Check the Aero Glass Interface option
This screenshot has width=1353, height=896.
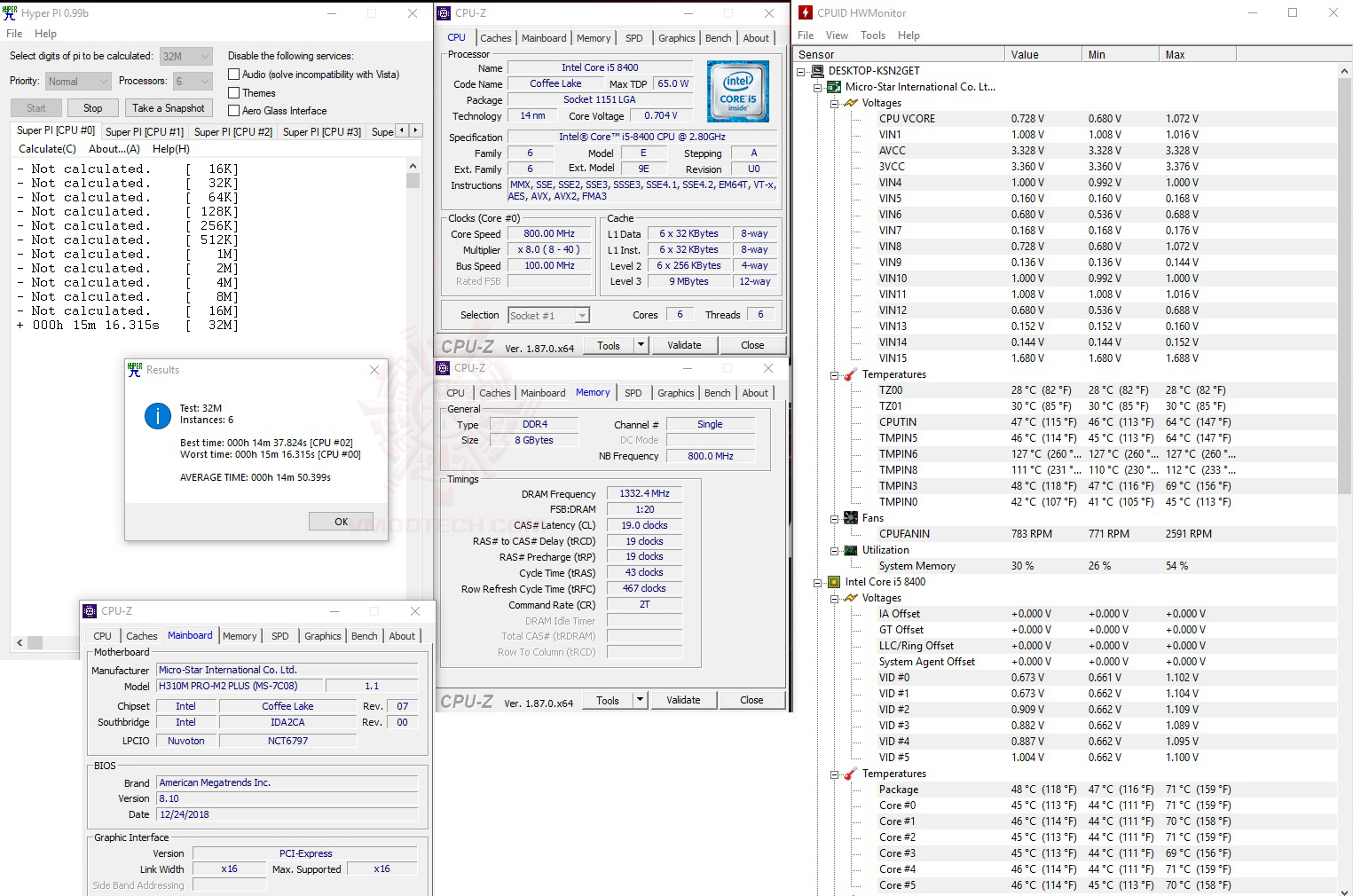point(234,110)
